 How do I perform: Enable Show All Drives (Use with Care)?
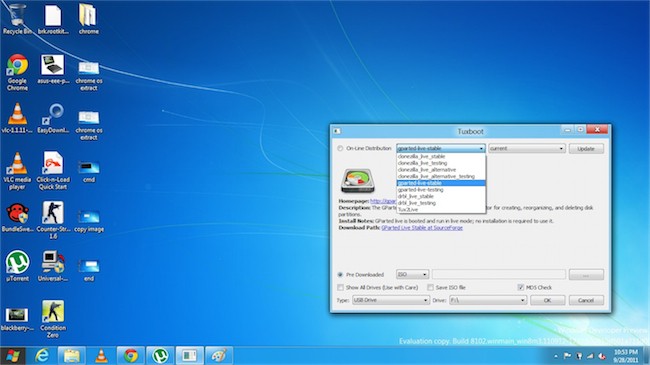point(340,287)
